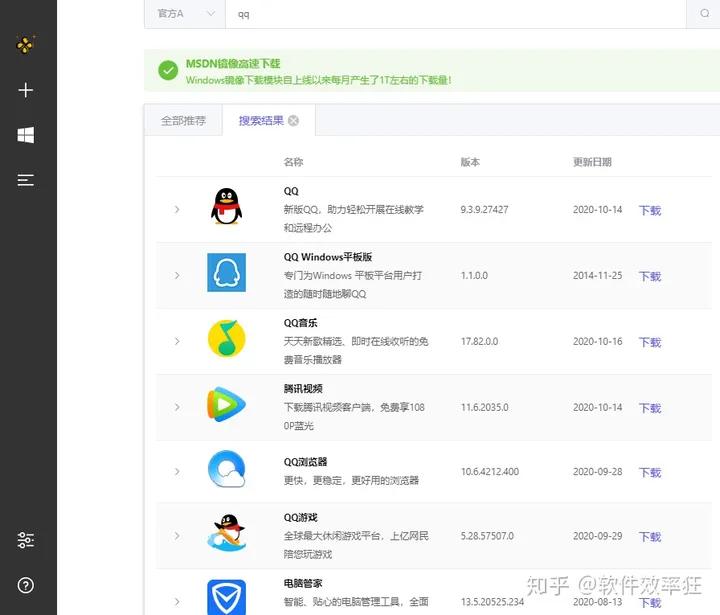This screenshot has height=615, width=720.
Task: Download QQ游戏
Action: point(650,536)
